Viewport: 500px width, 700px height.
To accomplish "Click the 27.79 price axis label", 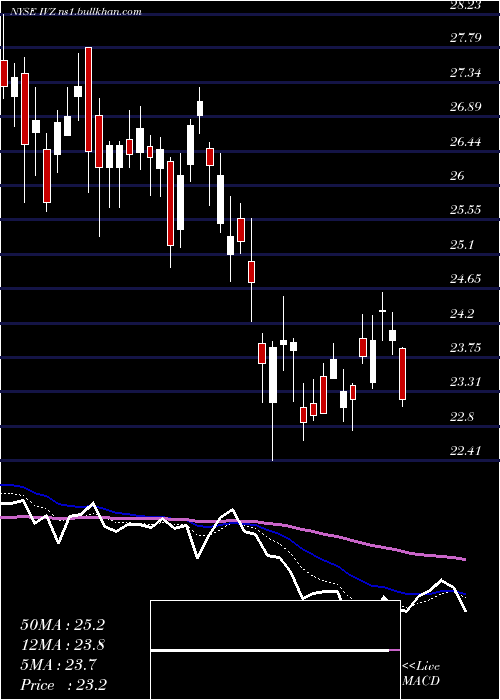I will click(465, 38).
